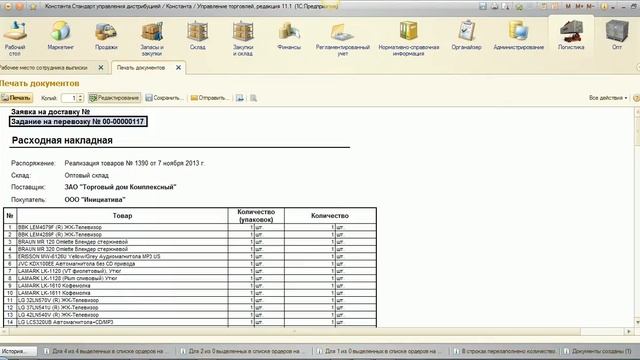Screen dimensions: 640x360
Task: Click the printer icon in the title bar
Action: [x=494, y=7]
